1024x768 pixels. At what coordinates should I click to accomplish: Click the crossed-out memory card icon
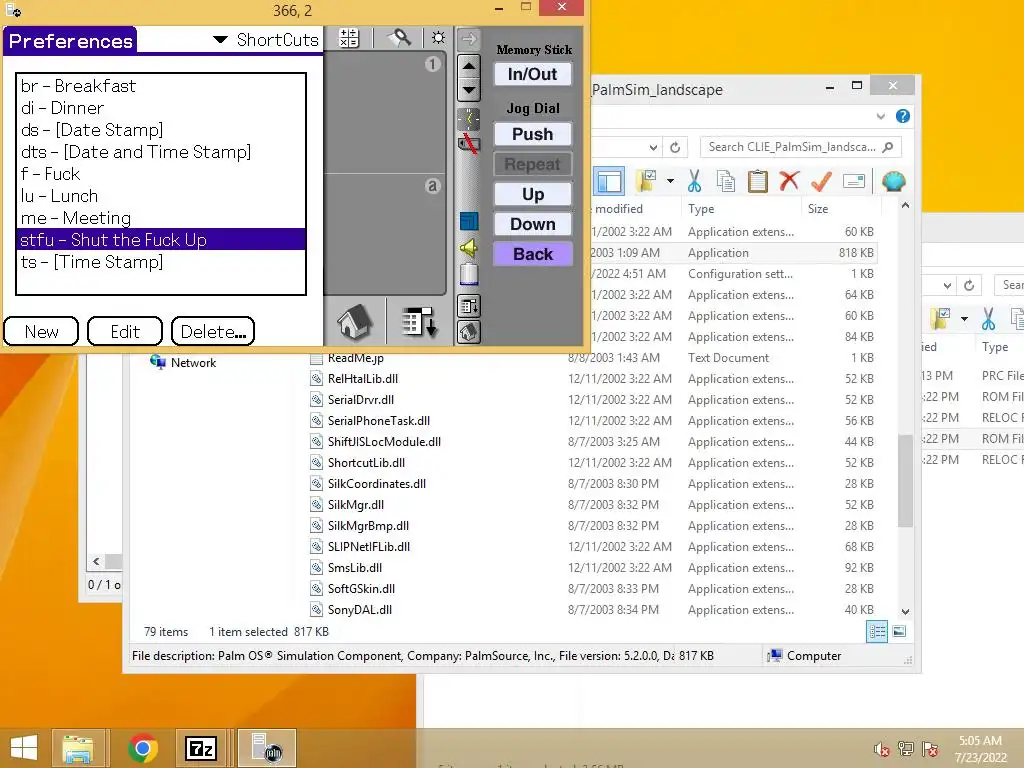tap(468, 143)
